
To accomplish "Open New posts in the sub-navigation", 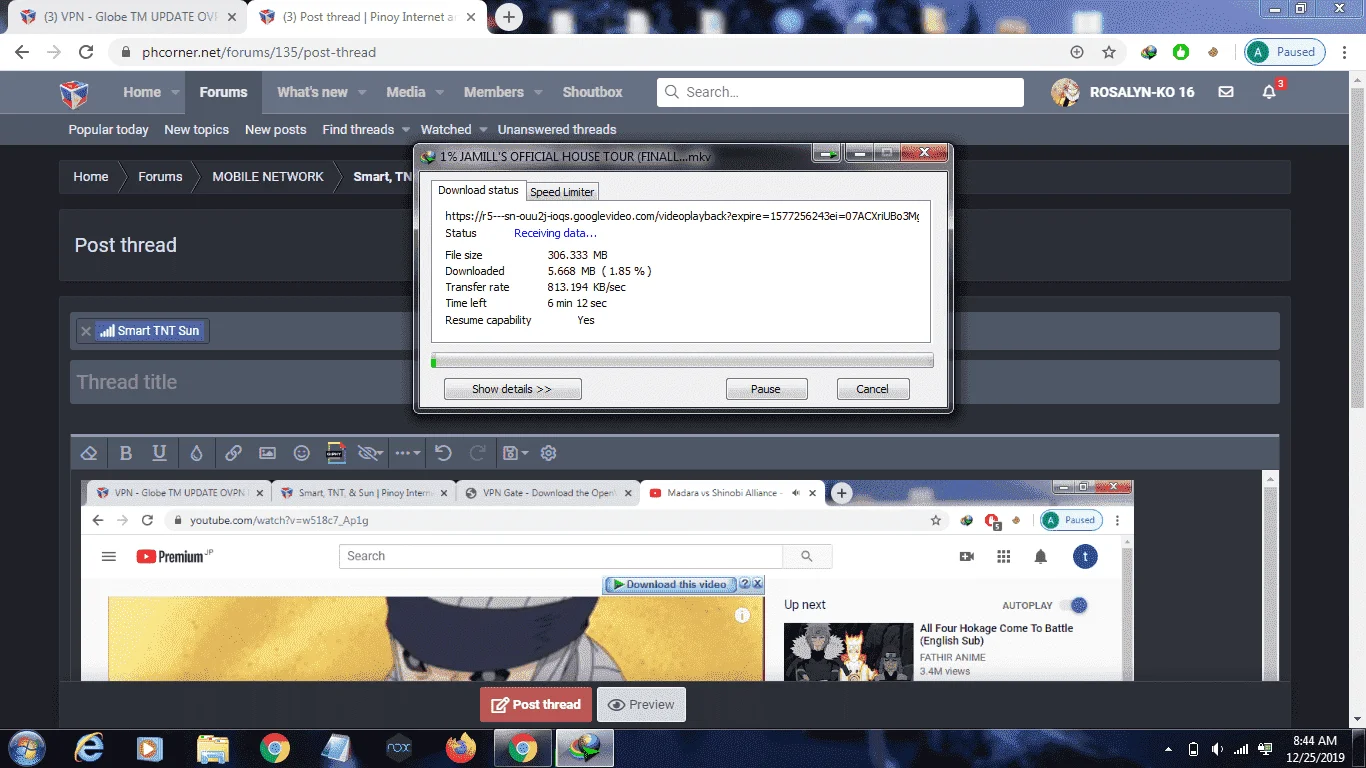I will [x=276, y=130].
